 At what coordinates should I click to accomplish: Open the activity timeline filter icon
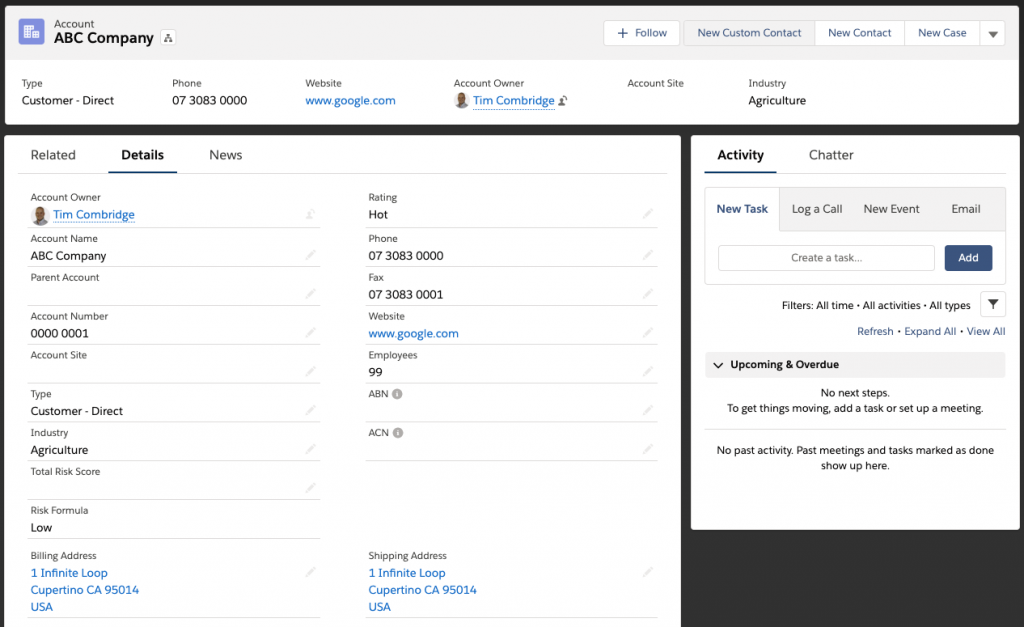pyautogui.click(x=992, y=303)
